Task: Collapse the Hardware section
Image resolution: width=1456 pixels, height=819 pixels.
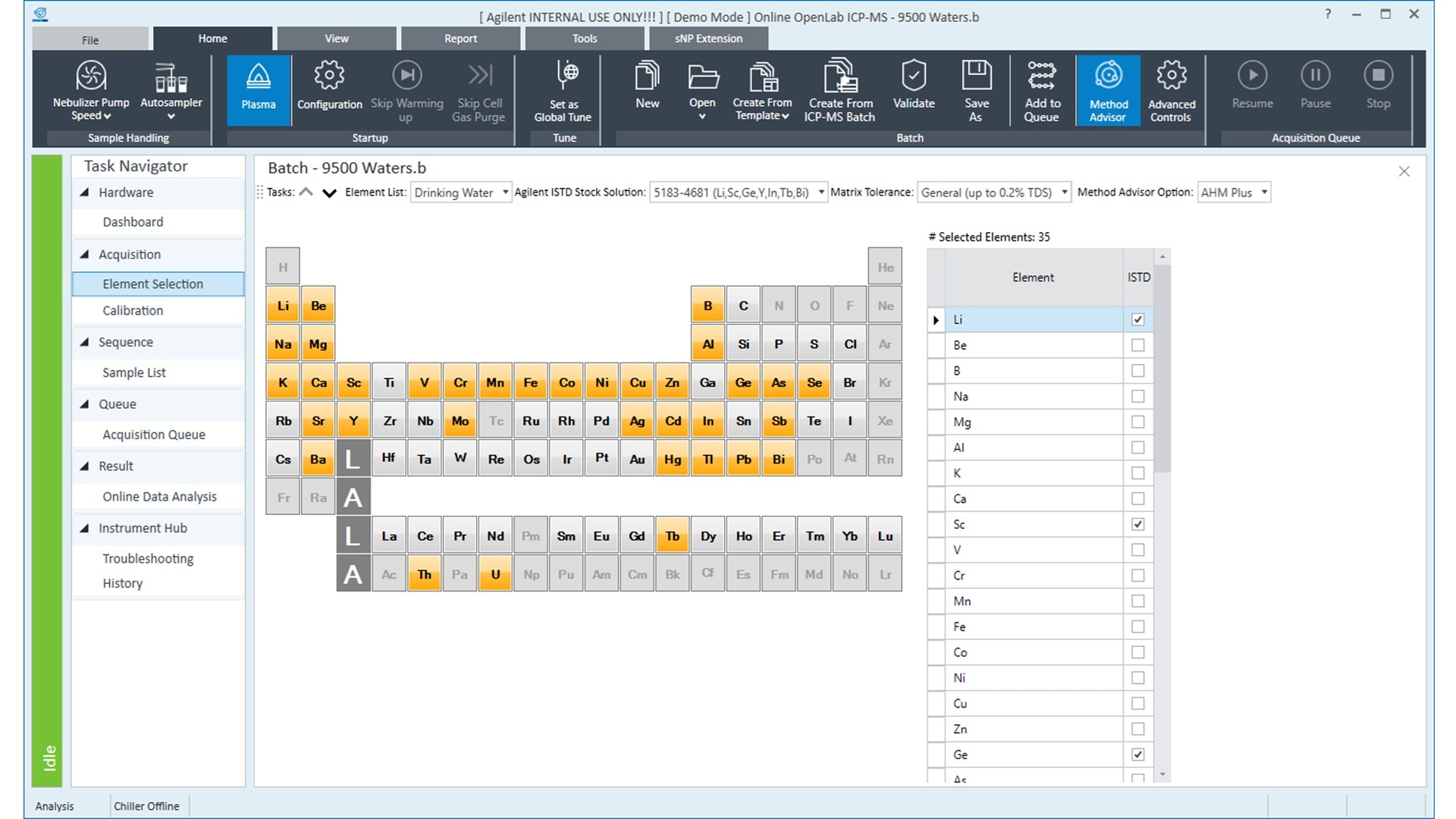Action: 85,193
